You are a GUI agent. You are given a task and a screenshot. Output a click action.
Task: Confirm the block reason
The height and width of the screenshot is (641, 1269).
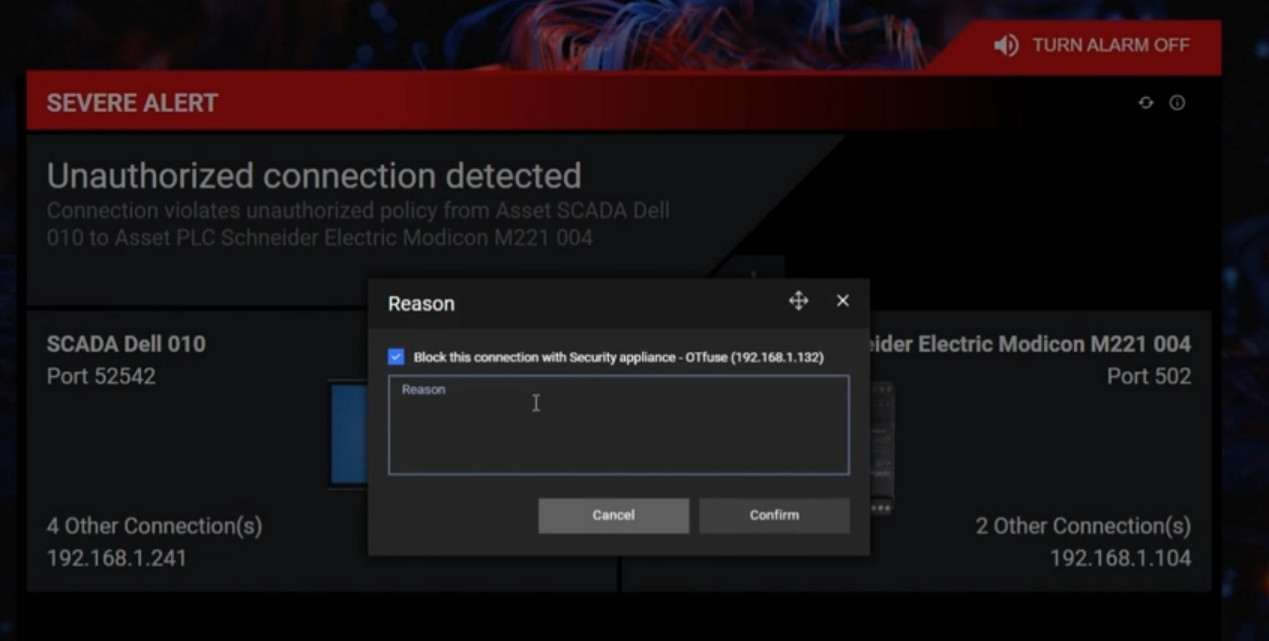pyautogui.click(x=774, y=515)
